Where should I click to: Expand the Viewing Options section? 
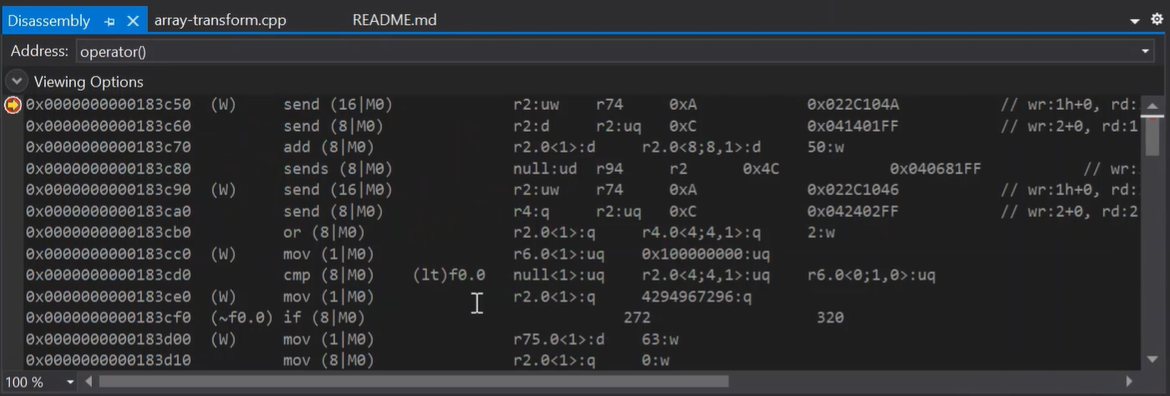tap(16, 81)
